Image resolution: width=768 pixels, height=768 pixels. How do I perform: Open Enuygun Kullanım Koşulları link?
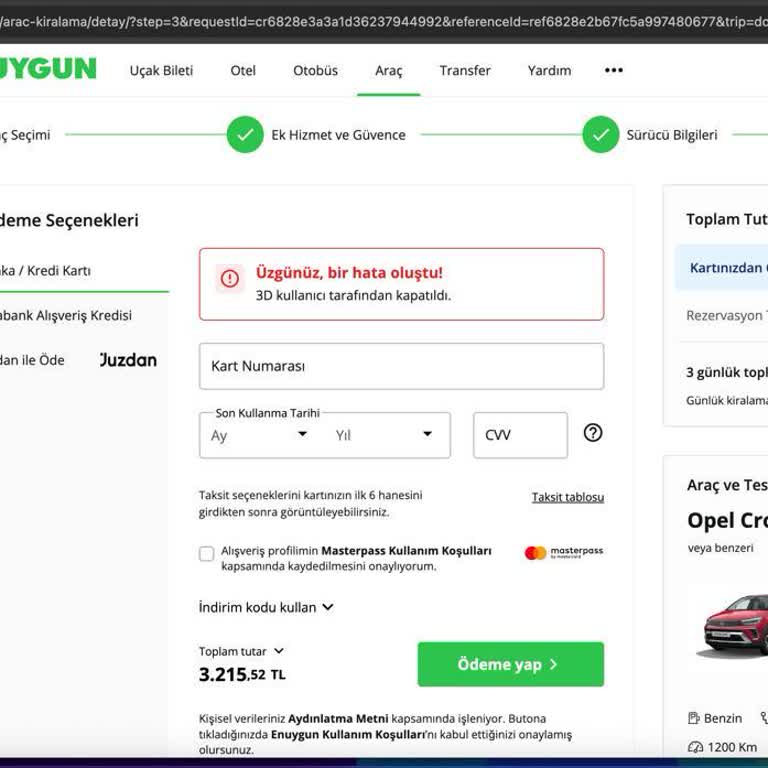(x=348, y=735)
